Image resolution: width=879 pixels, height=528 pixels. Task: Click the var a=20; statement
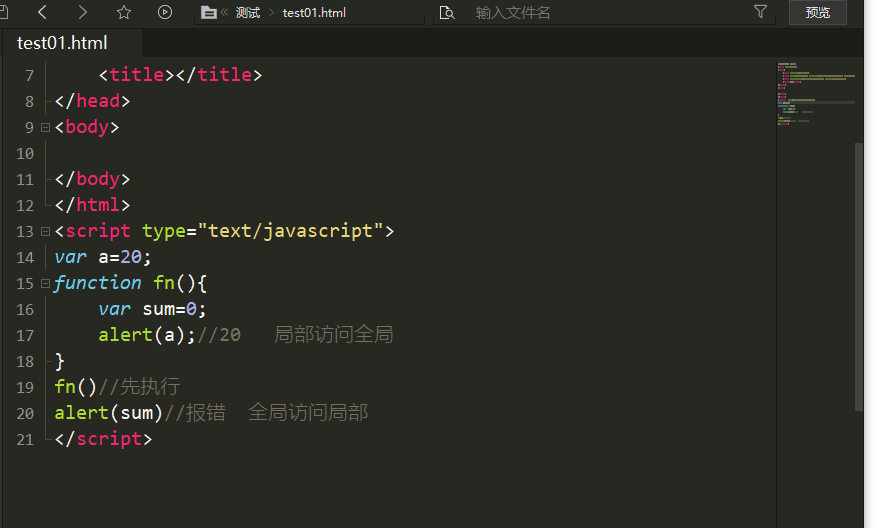(103, 257)
